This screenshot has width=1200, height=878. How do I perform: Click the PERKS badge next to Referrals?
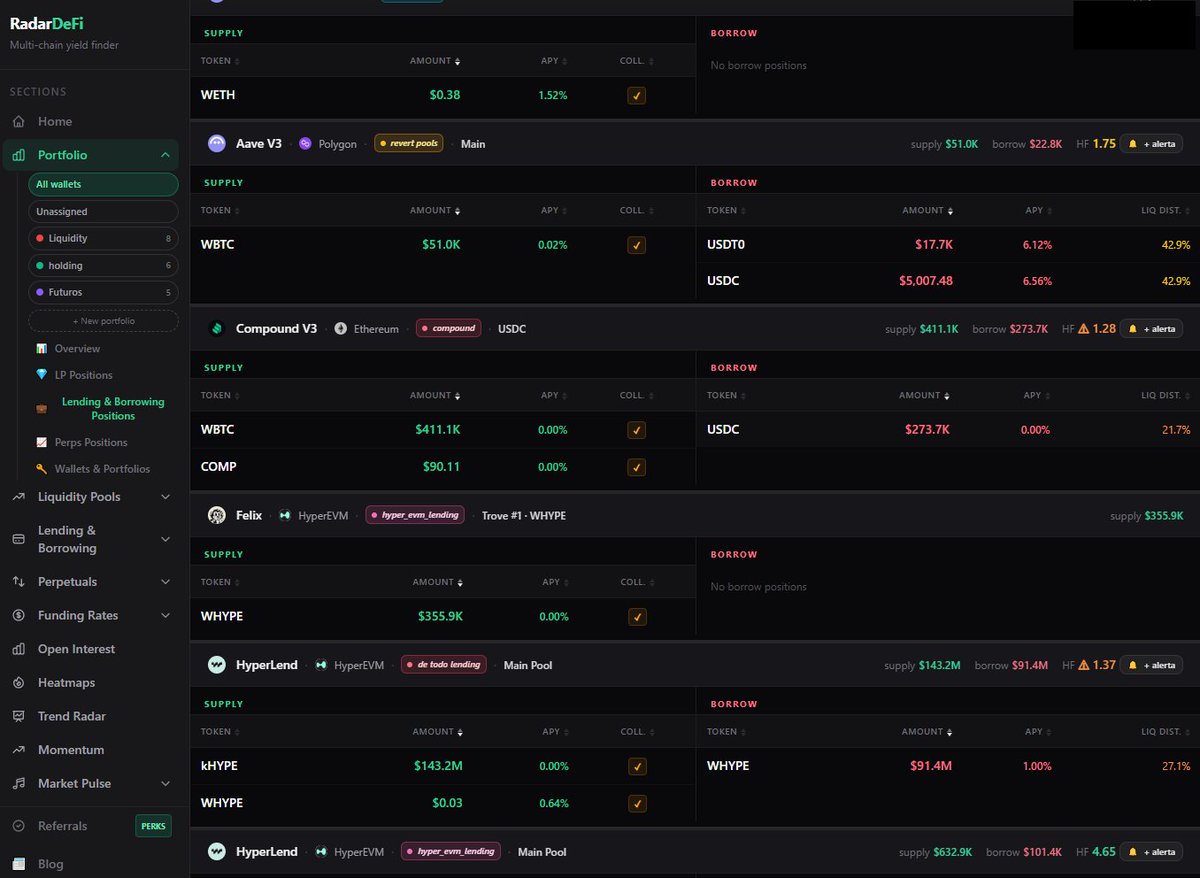coord(153,826)
